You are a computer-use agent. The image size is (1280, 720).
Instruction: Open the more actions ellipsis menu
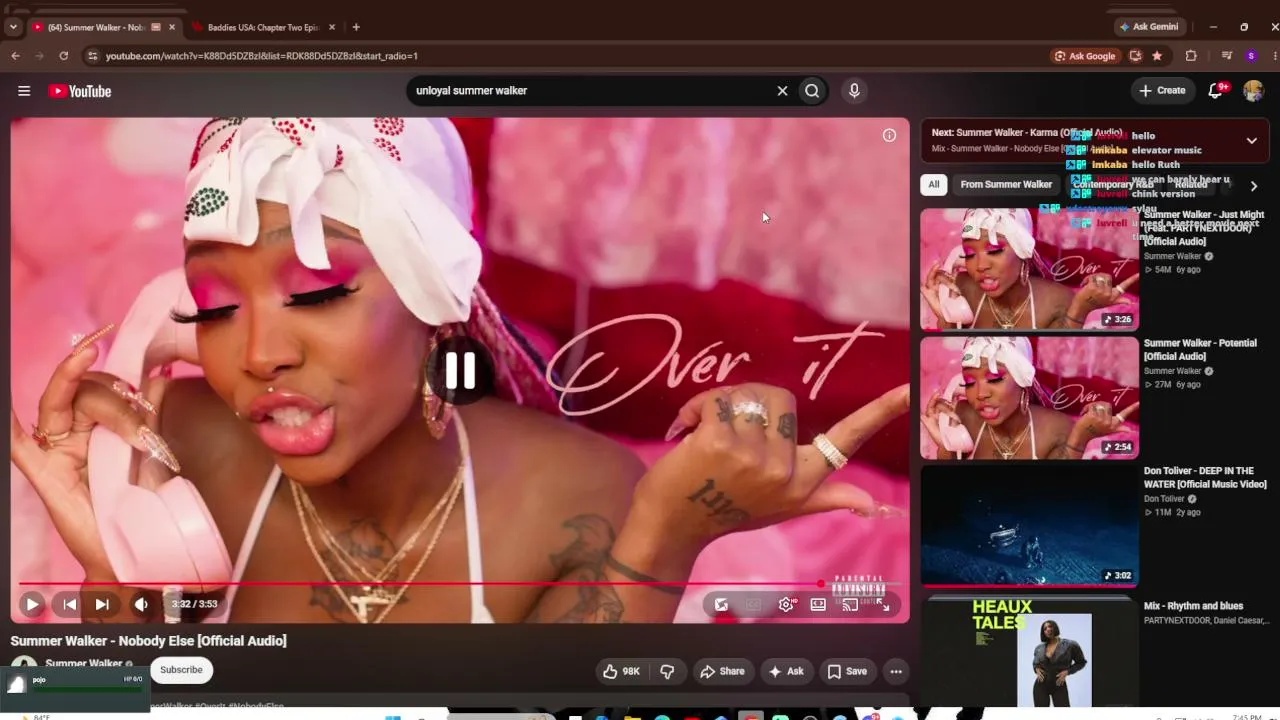(x=896, y=671)
